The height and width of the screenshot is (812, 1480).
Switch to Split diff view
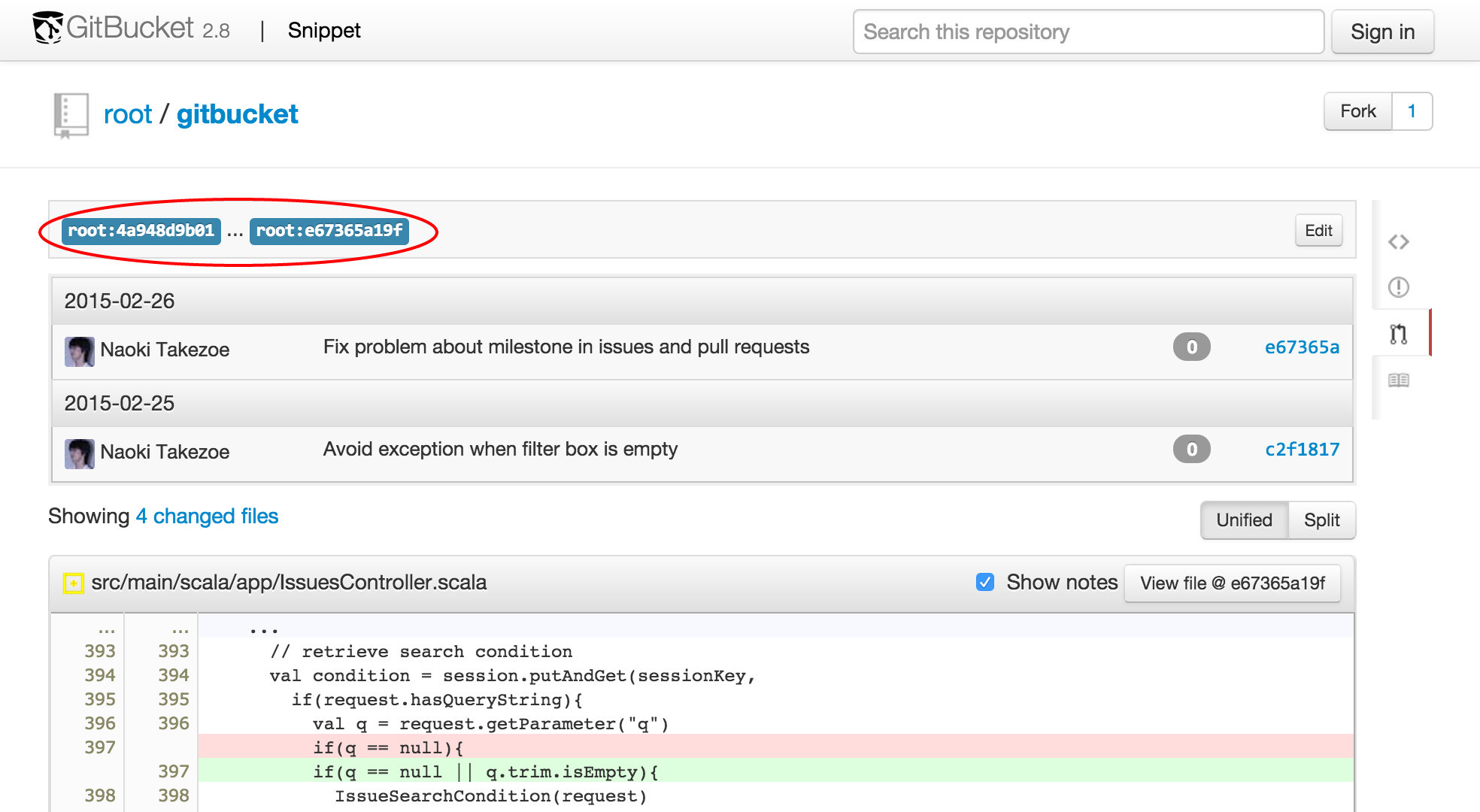tap(1321, 520)
